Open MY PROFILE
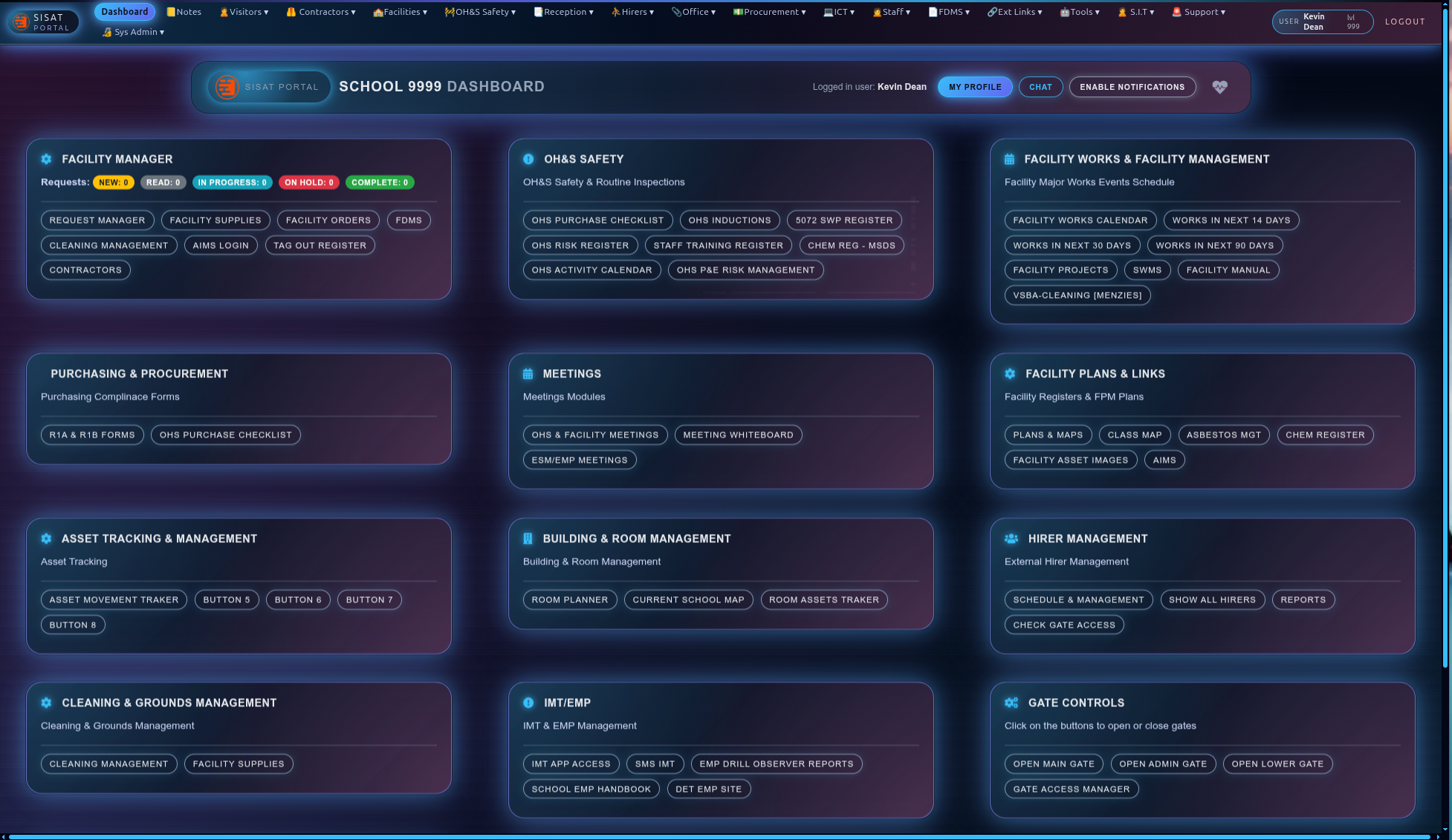The image size is (1452, 840). [974, 87]
